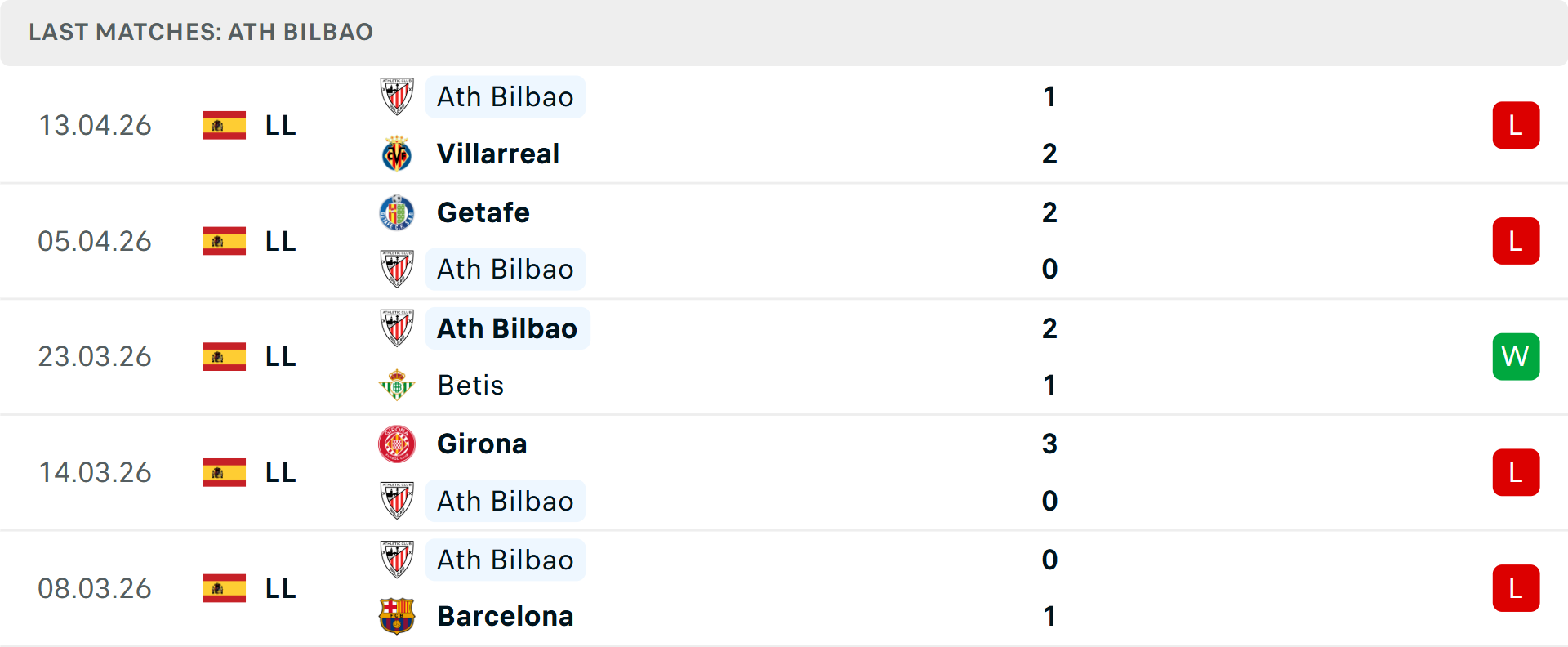Select the Villarreal club badge
This screenshot has width=1568, height=647.
[398, 154]
